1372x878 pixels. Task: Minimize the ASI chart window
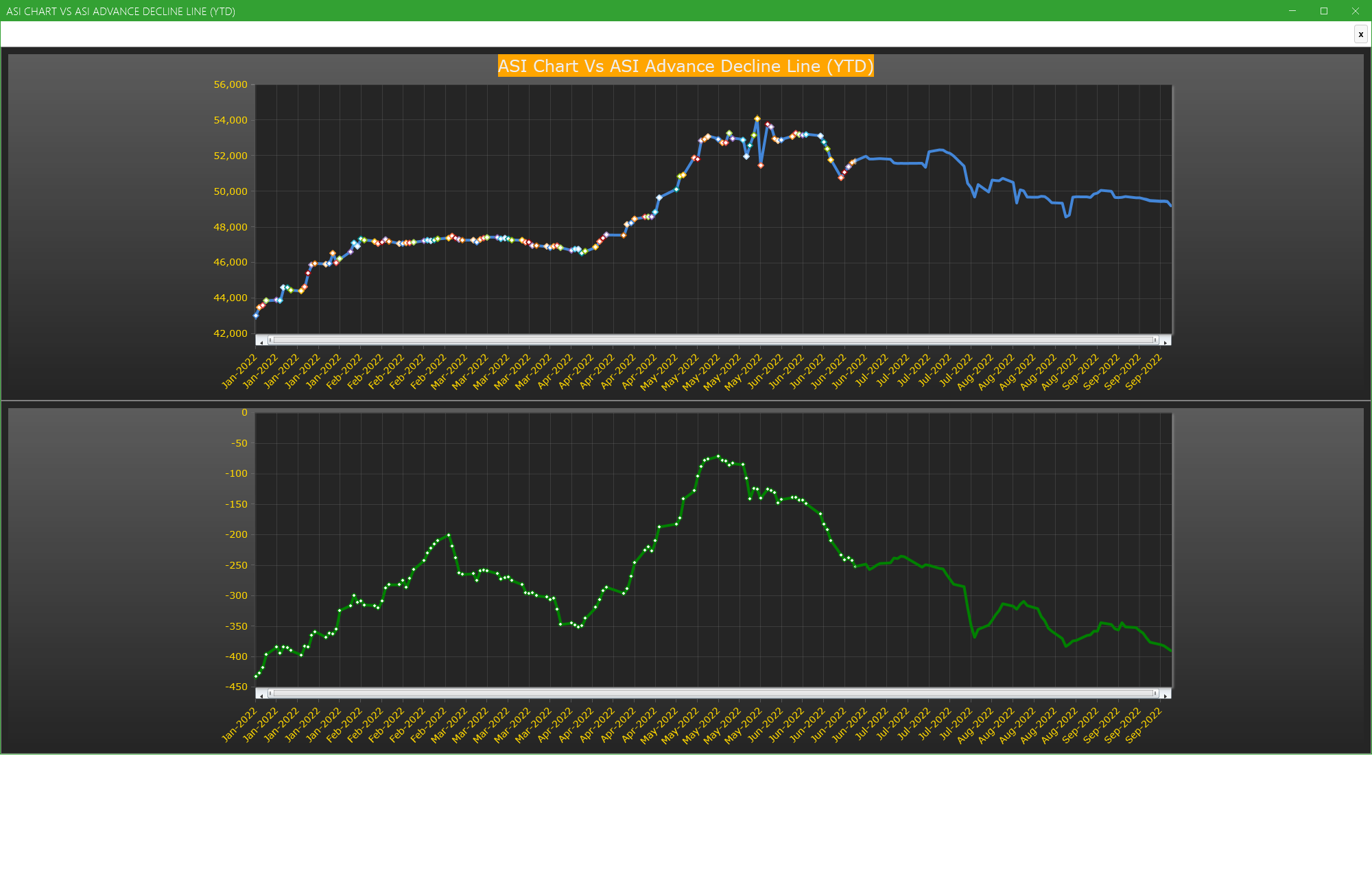click(1292, 11)
